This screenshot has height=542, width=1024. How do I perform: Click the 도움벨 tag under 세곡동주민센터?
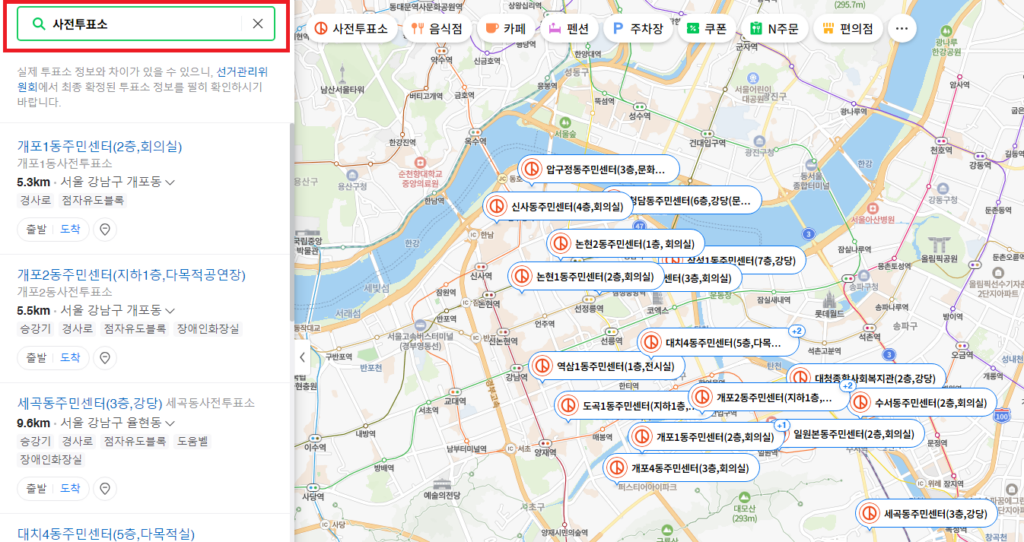point(192,441)
